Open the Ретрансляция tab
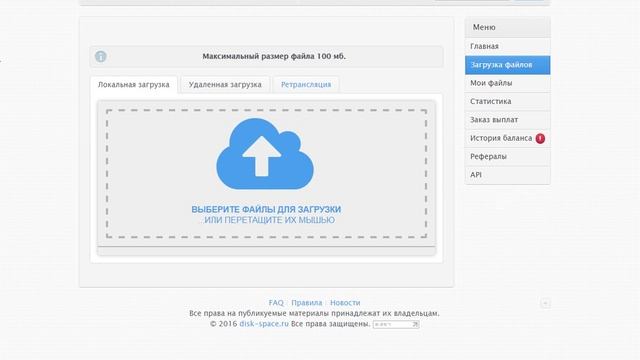The image size is (640, 360). pos(306,84)
